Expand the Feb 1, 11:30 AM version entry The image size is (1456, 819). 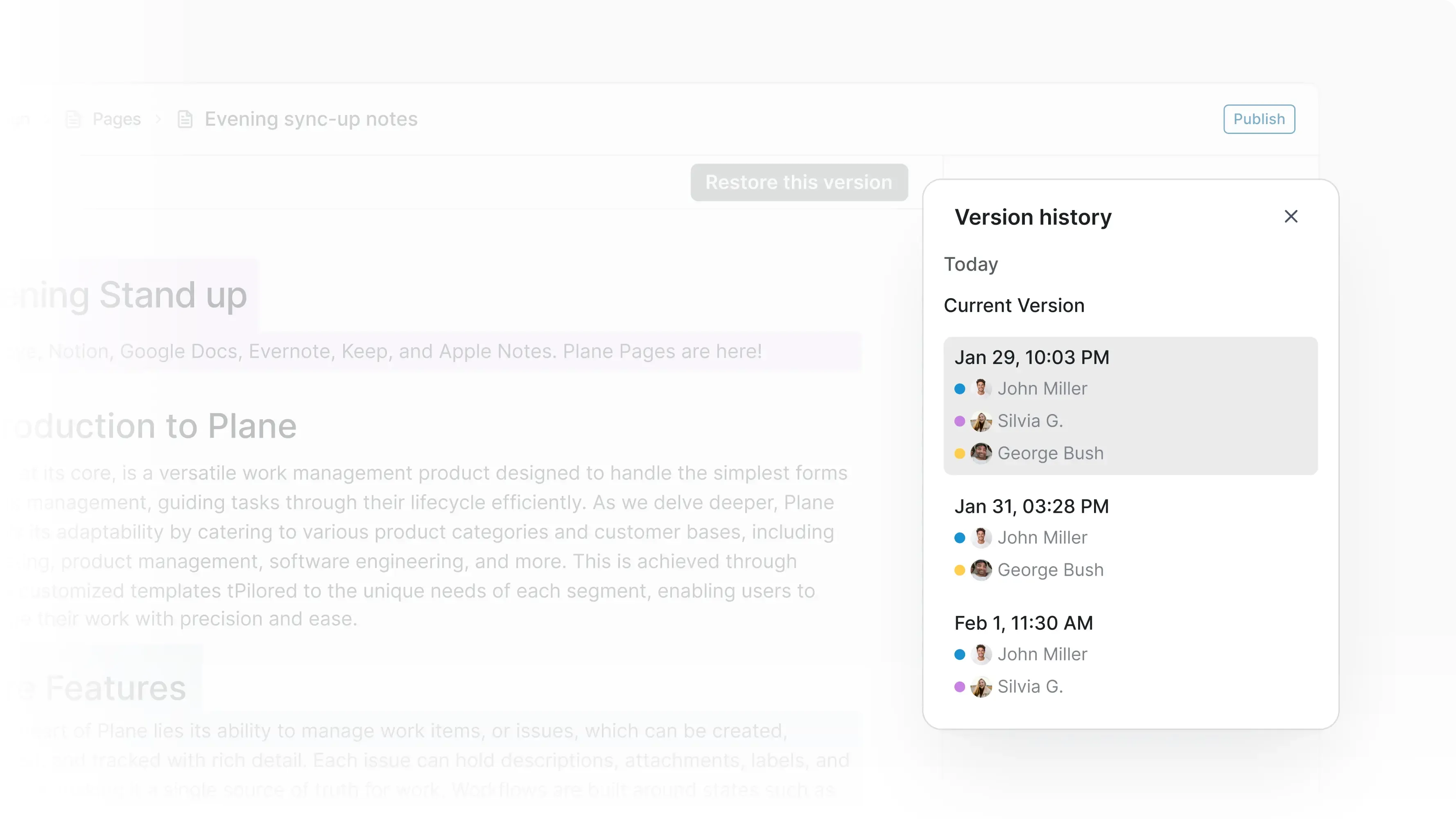1023,622
